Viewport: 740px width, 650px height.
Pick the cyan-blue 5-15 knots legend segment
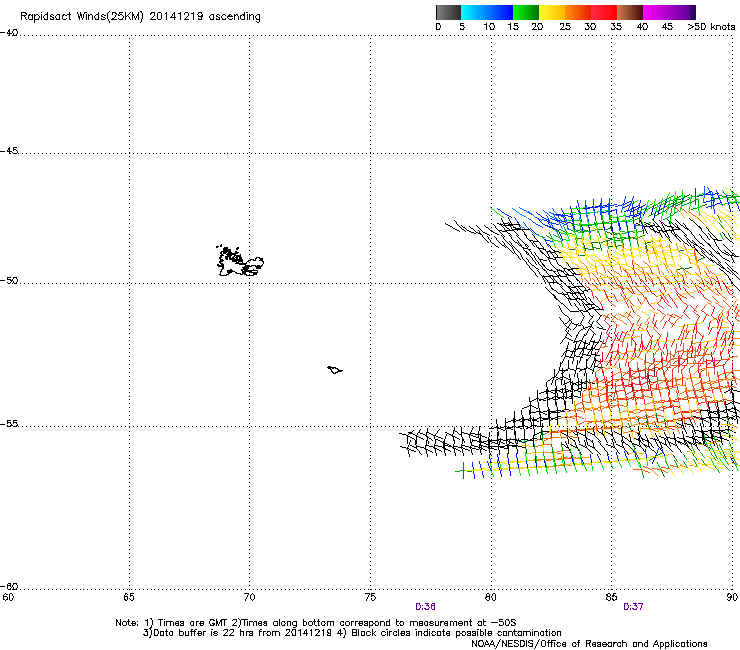point(487,12)
